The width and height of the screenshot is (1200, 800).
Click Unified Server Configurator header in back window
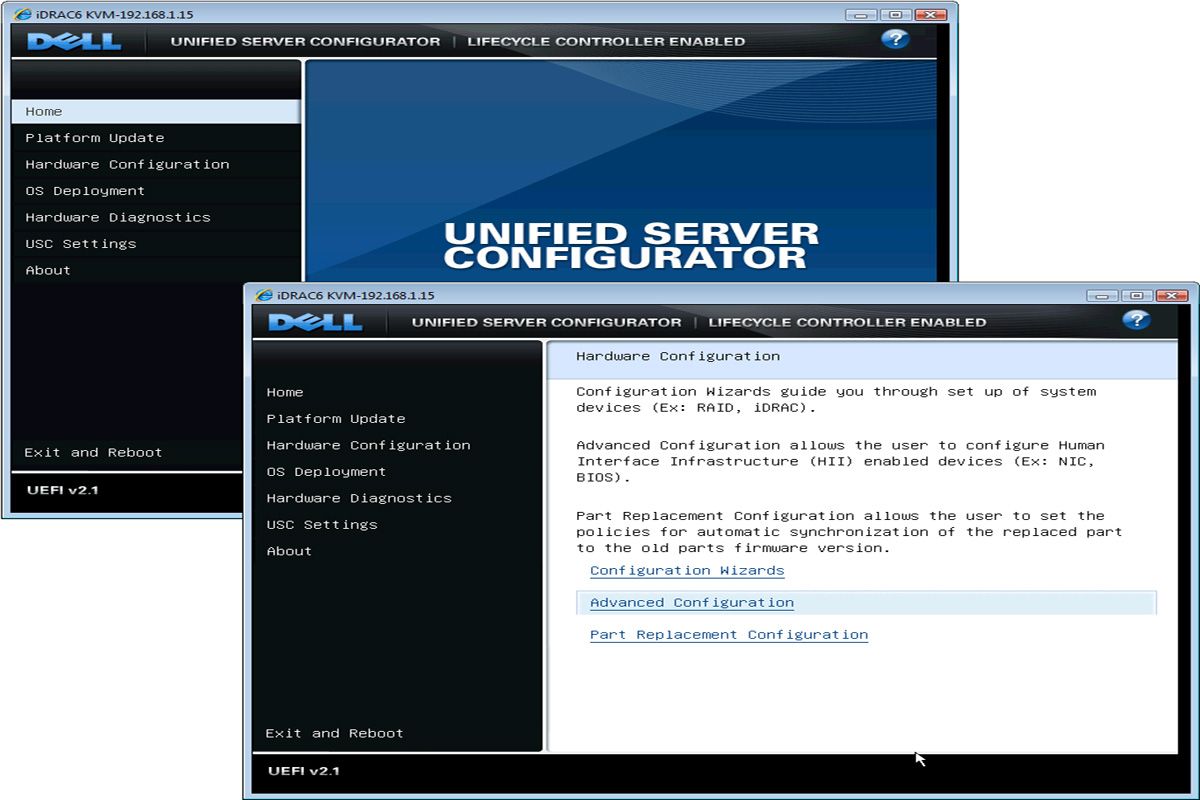[305, 41]
